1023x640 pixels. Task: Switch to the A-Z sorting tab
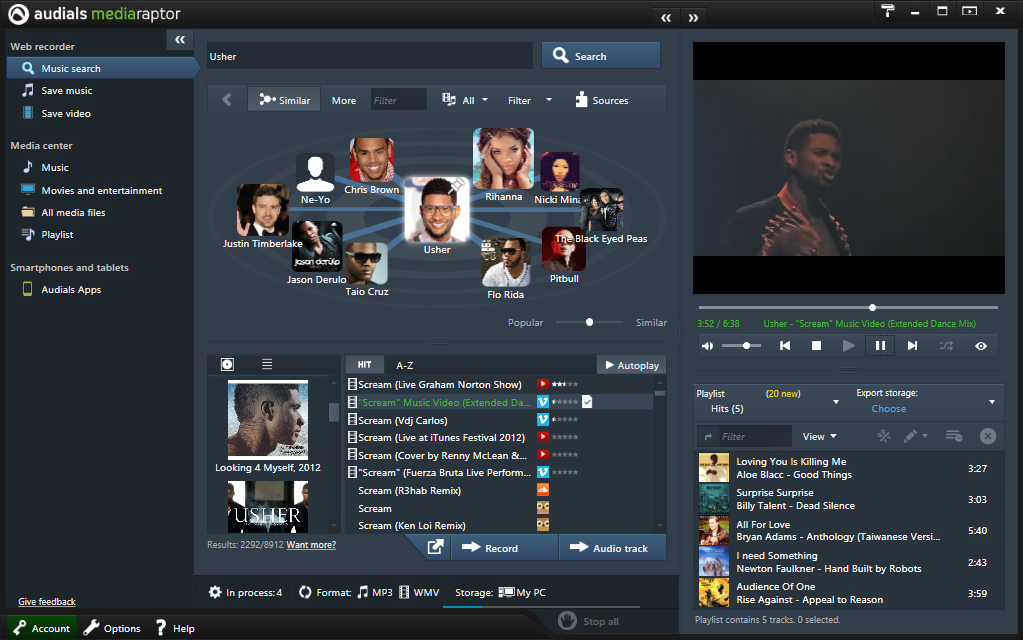[404, 366]
